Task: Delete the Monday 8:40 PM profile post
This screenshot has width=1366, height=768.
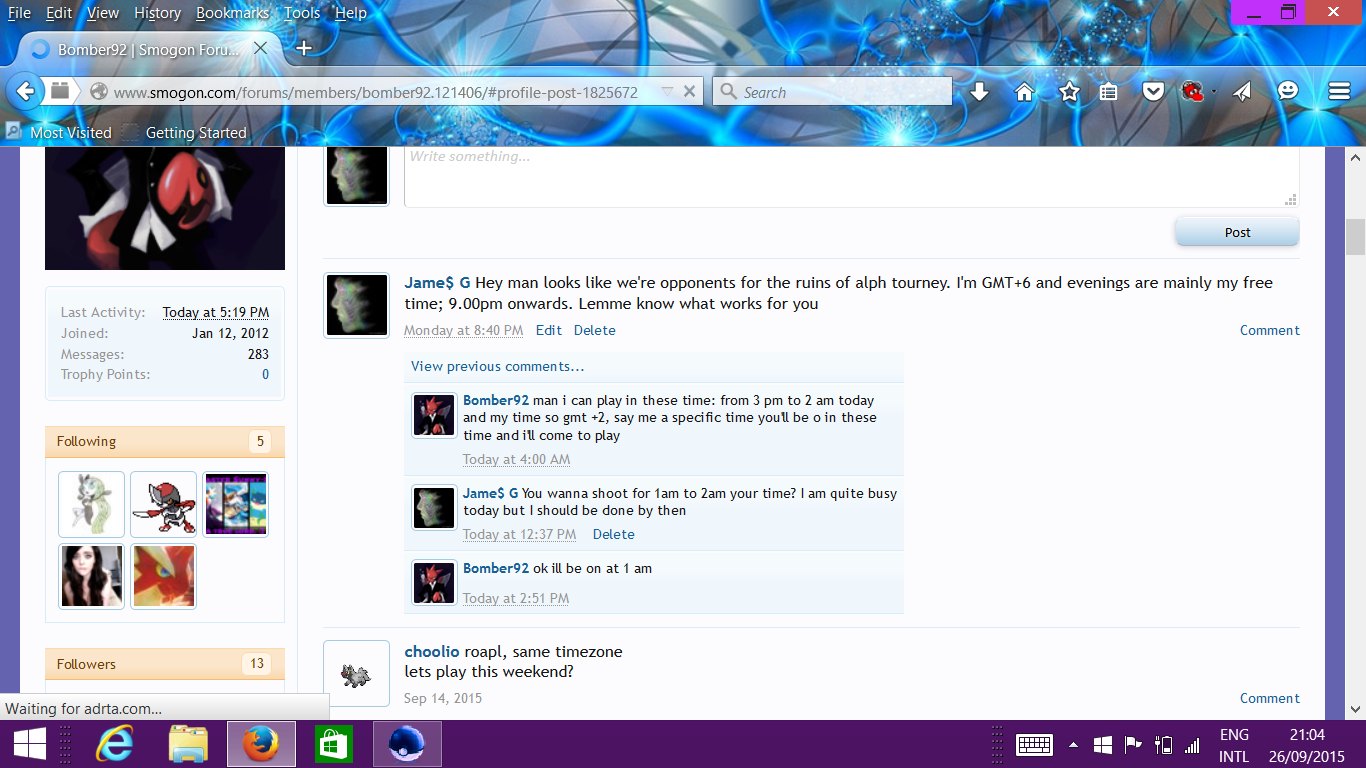Action: [x=595, y=330]
